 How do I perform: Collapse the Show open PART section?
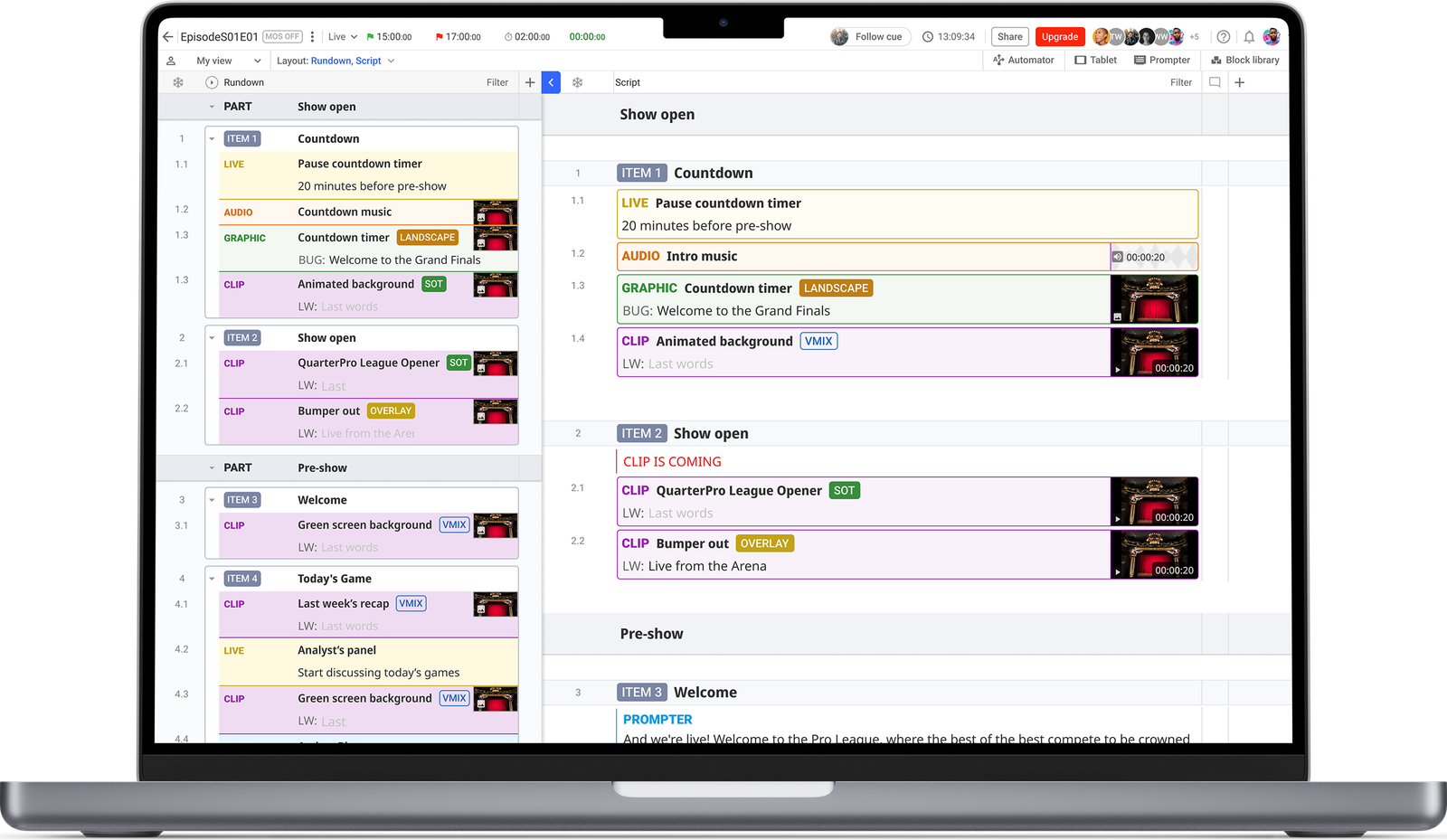[212, 107]
